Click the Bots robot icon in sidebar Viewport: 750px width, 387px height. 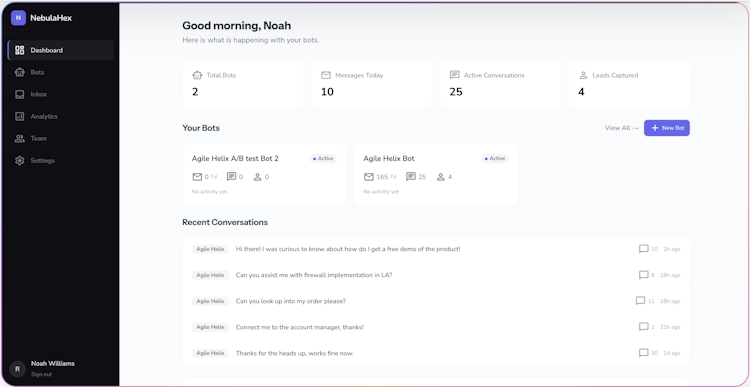(x=20, y=72)
